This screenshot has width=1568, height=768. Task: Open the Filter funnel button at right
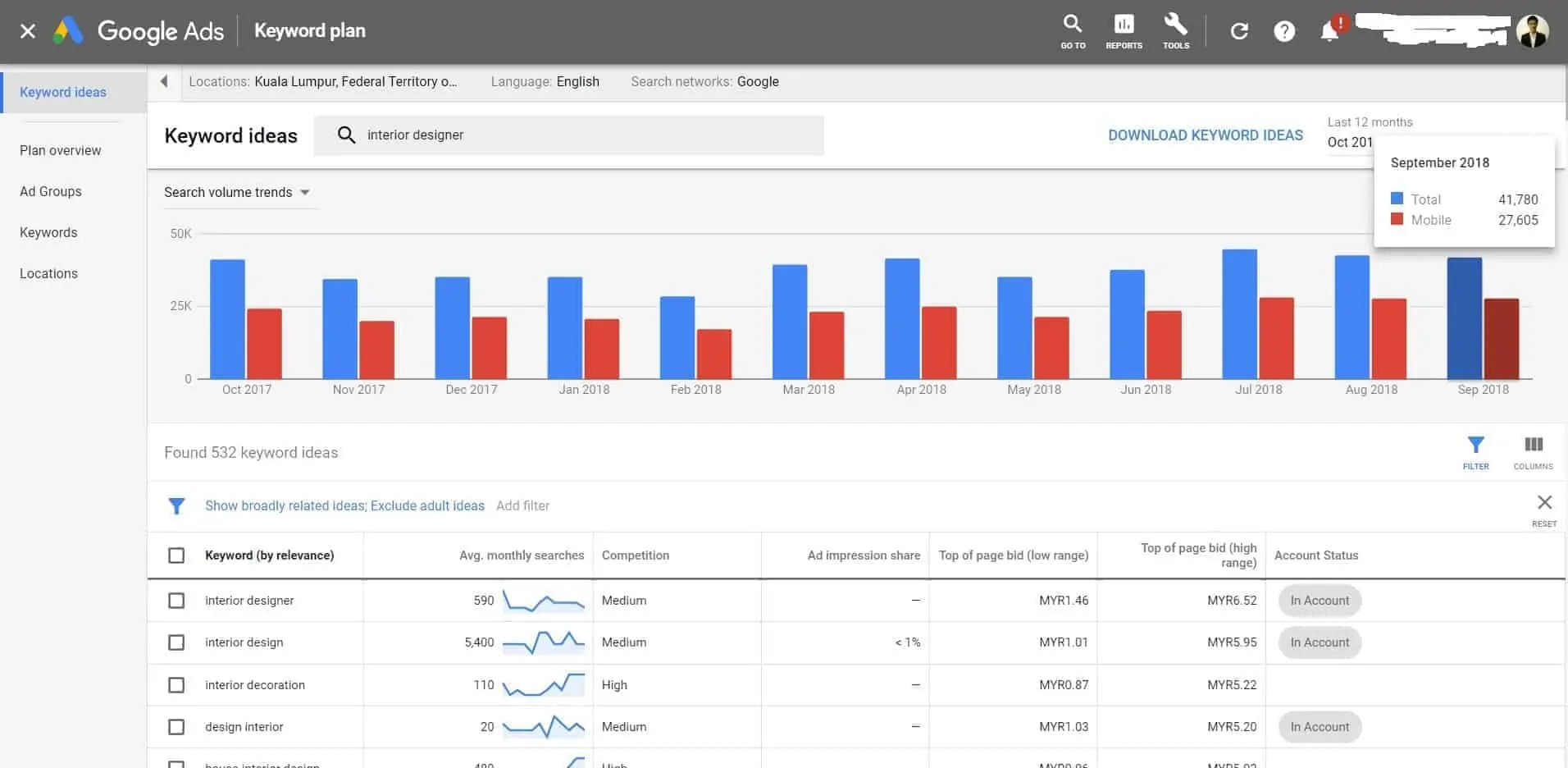[x=1475, y=452]
